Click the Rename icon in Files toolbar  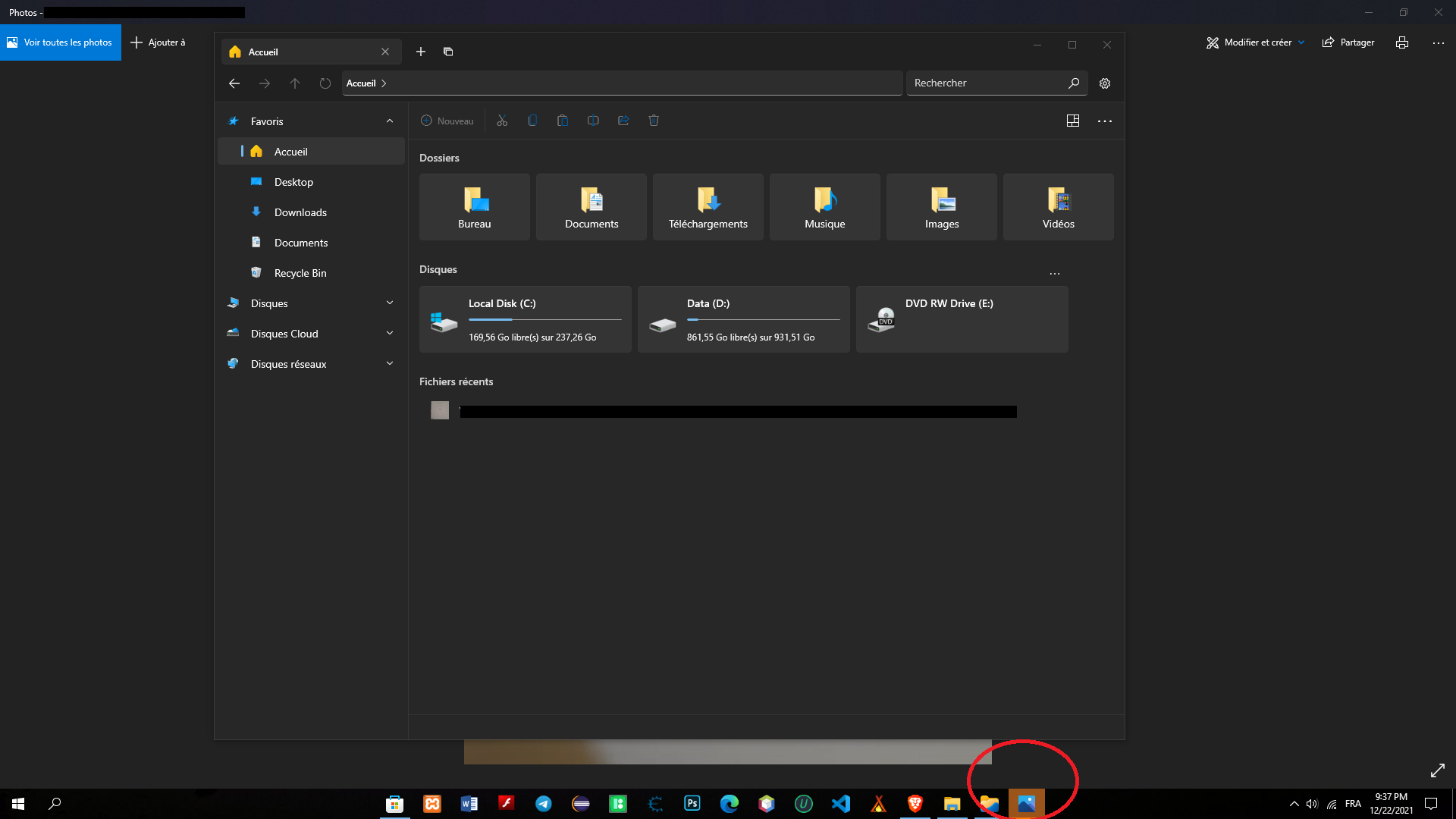(x=593, y=121)
